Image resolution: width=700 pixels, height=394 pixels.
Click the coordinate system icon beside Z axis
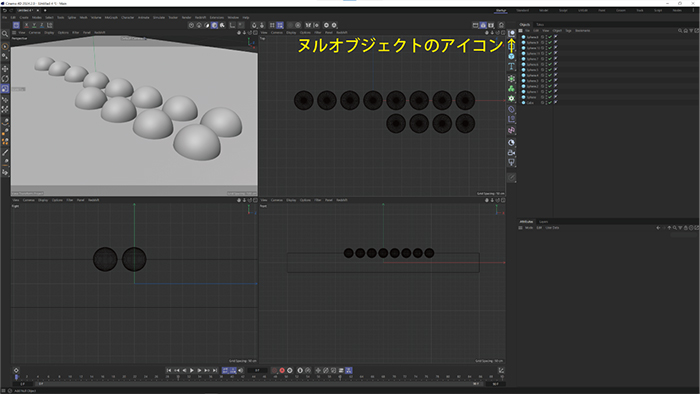coord(50,25)
